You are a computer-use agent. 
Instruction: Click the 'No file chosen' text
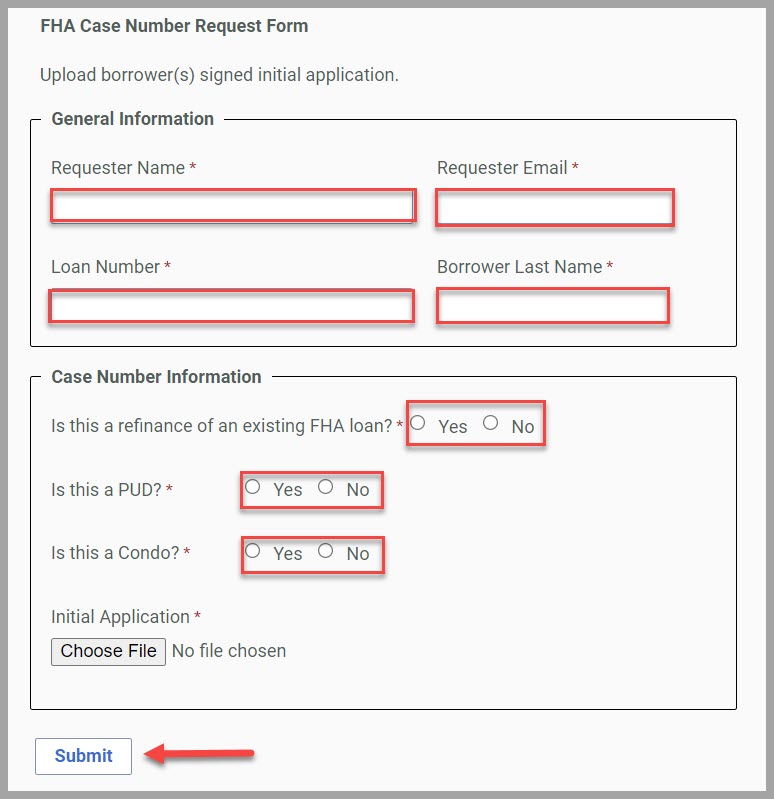click(229, 651)
